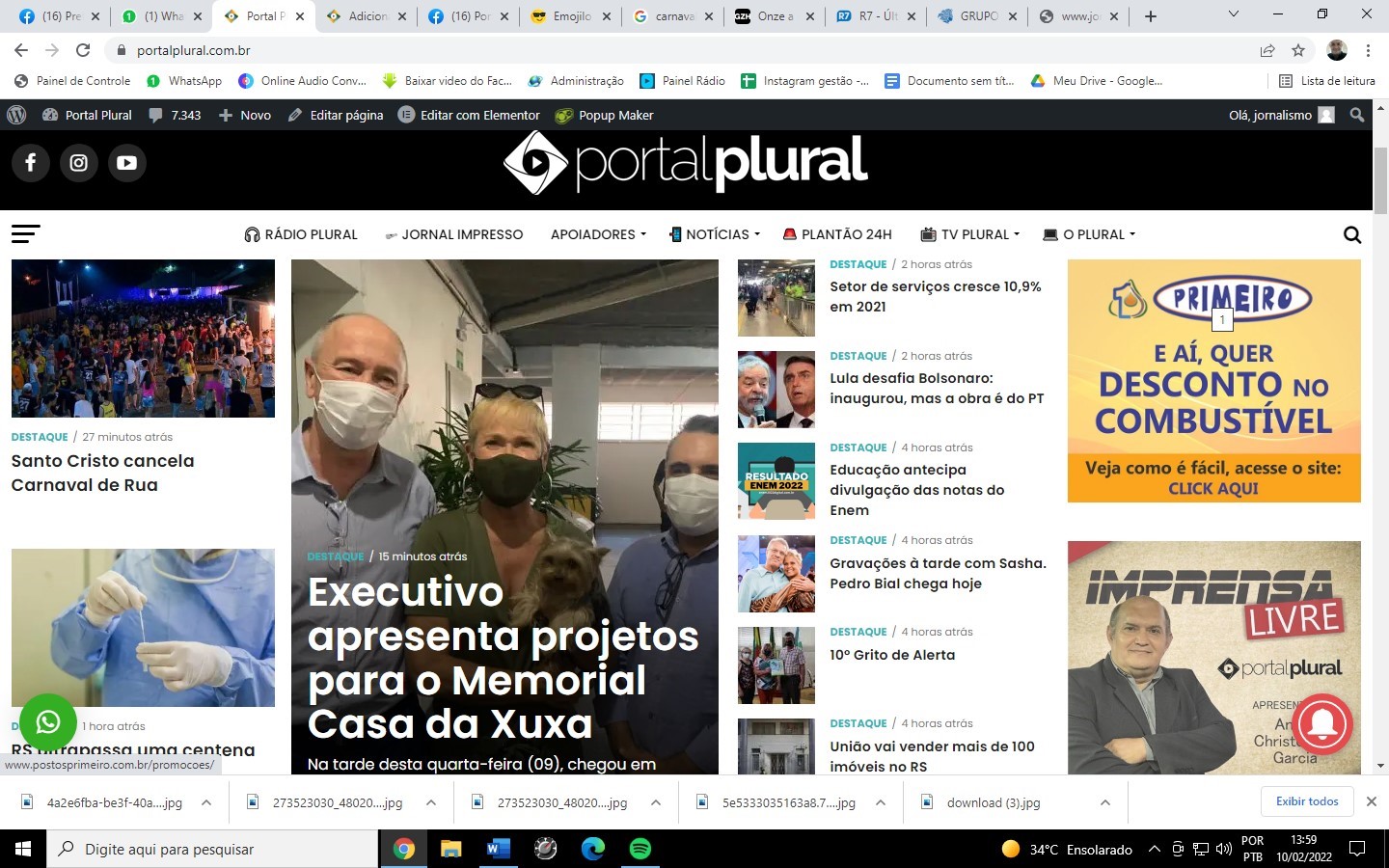Open options arrow for download (3).jpg

click(1105, 802)
